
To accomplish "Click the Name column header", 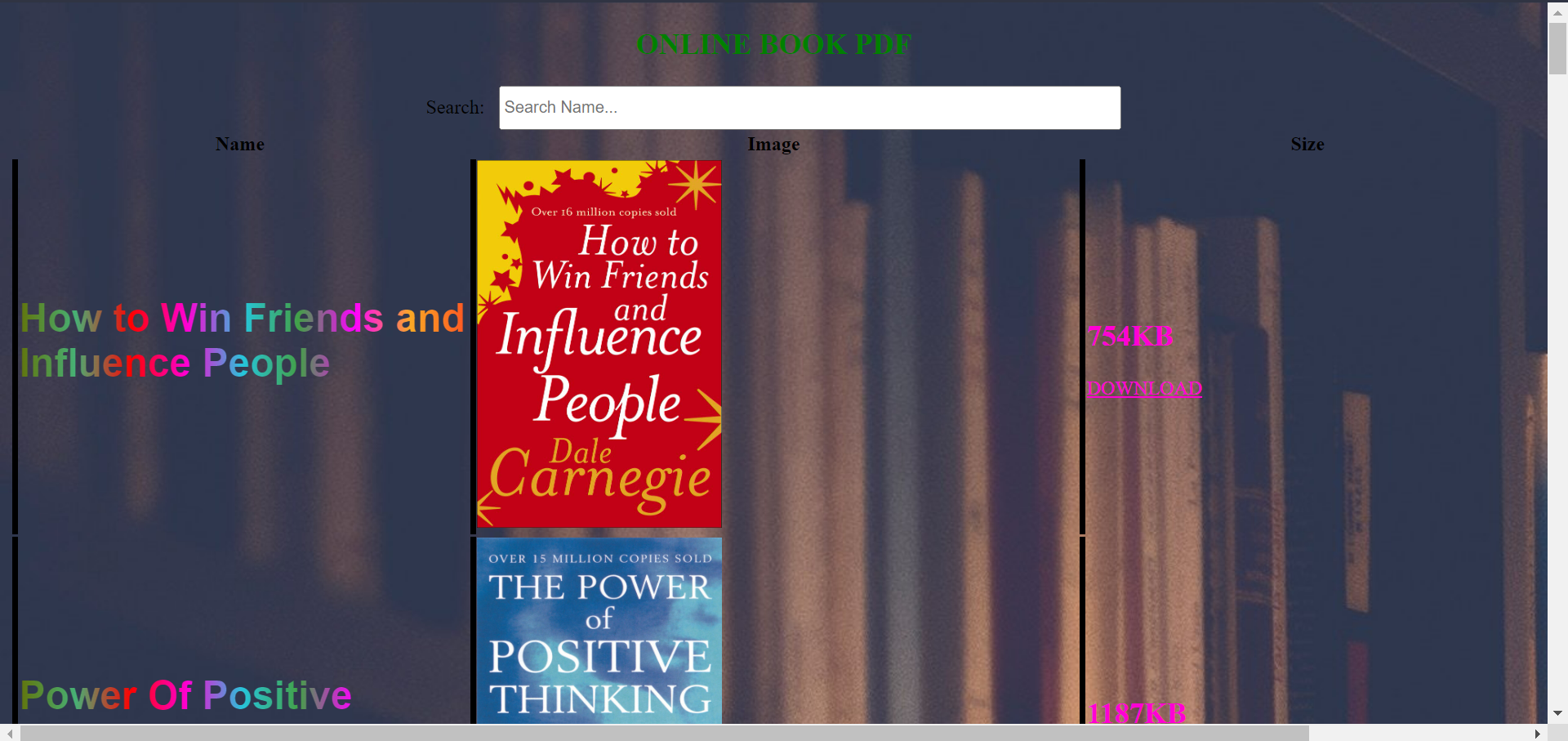I will pyautogui.click(x=240, y=145).
